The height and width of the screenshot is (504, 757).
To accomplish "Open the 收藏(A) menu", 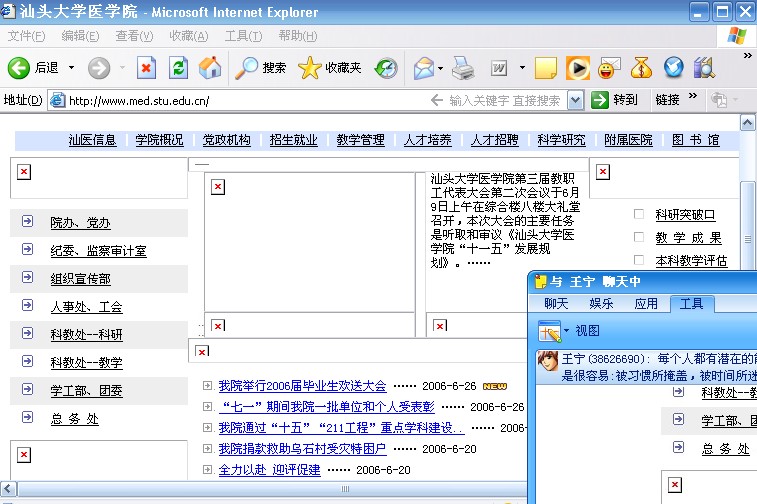I will [x=189, y=36].
